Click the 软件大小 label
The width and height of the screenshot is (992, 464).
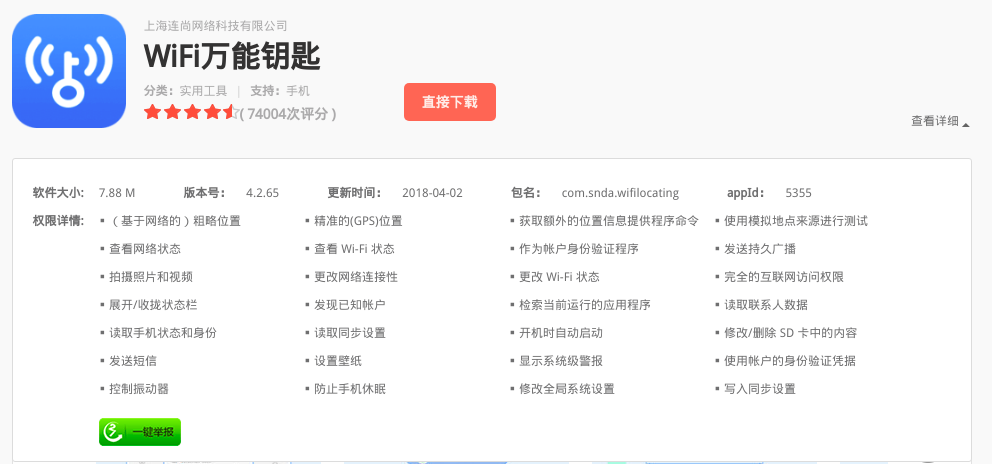pyautogui.click(x=58, y=193)
